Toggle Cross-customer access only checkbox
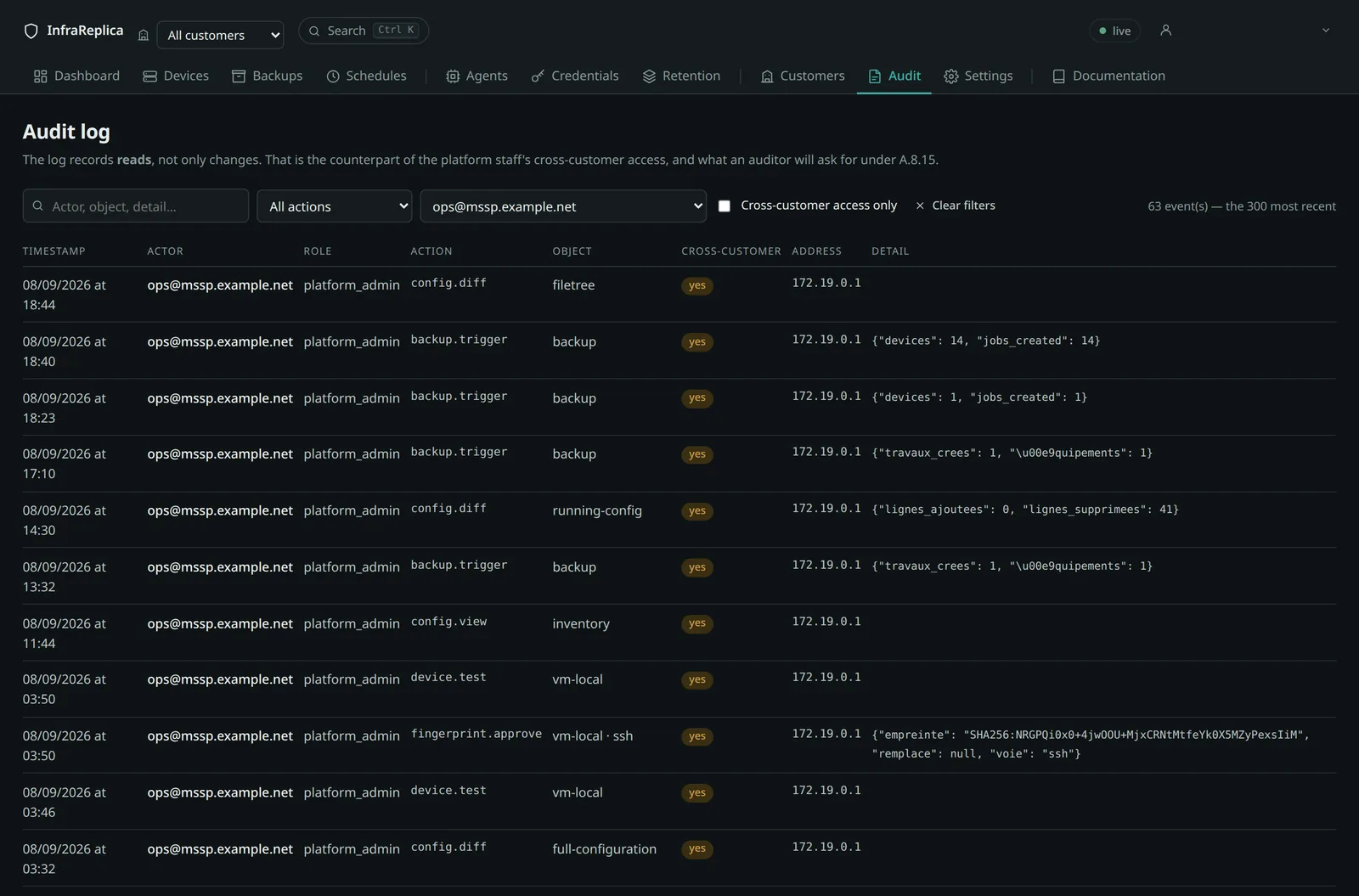Image resolution: width=1359 pixels, height=896 pixels. click(x=725, y=206)
